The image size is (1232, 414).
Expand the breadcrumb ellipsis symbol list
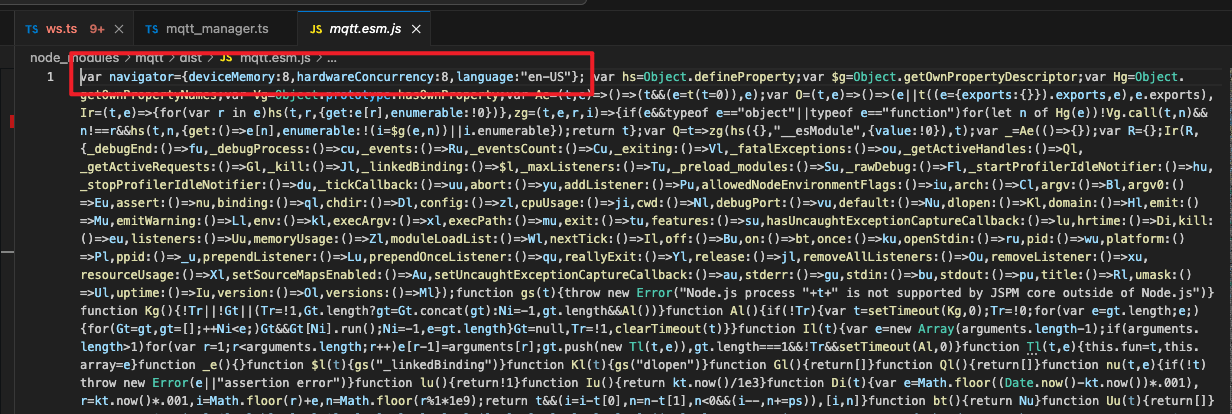(333, 59)
